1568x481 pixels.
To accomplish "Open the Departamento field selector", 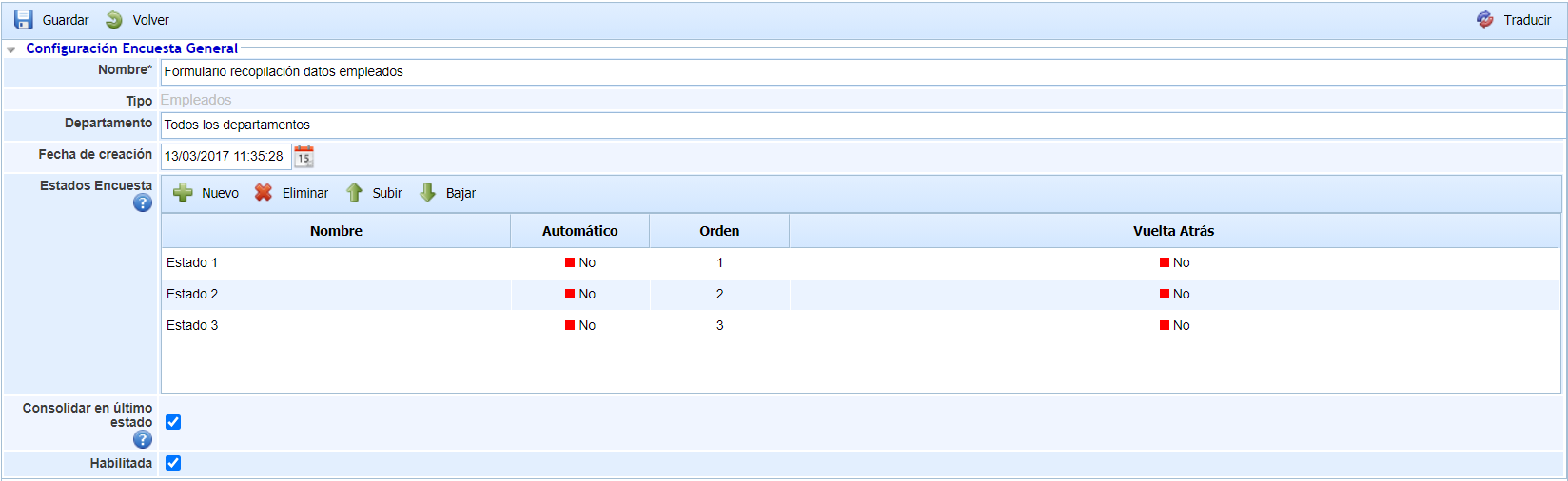I will click(x=861, y=125).
